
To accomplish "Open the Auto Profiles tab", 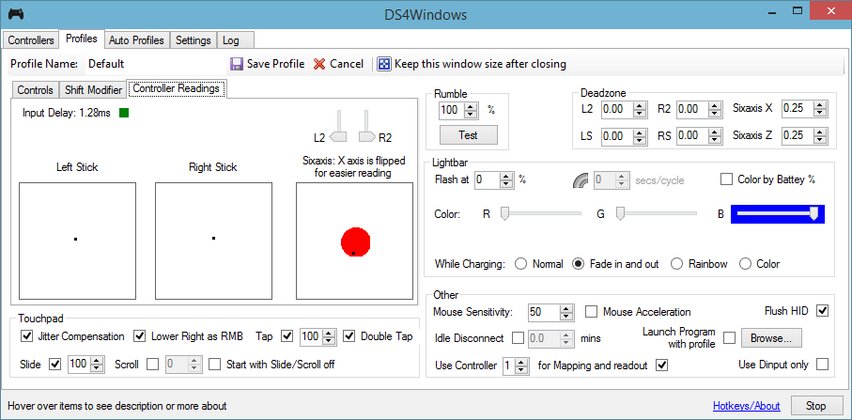I will pyautogui.click(x=136, y=40).
